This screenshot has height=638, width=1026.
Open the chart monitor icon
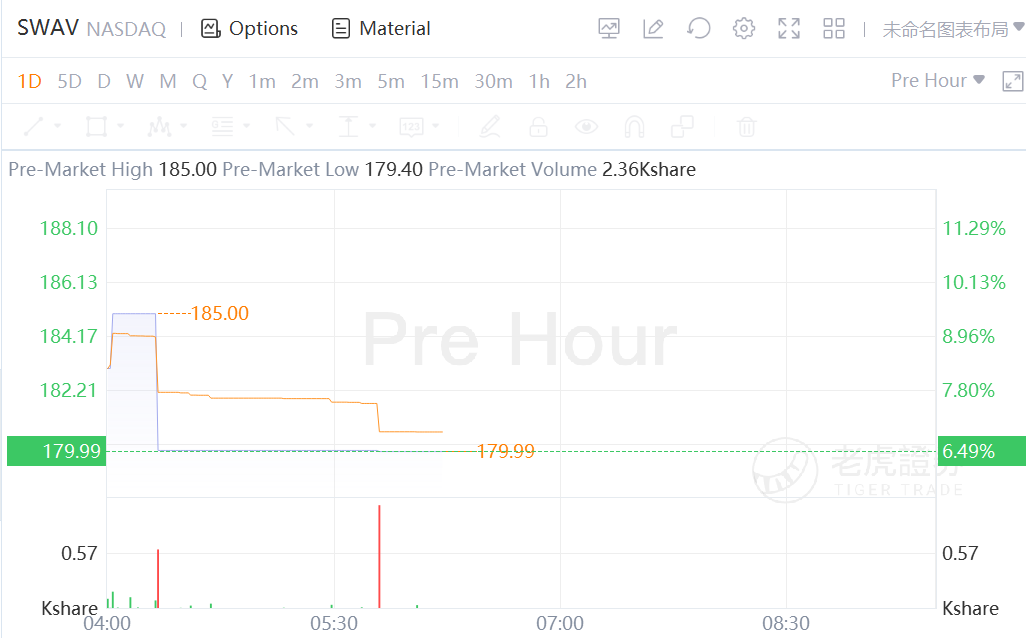click(609, 28)
